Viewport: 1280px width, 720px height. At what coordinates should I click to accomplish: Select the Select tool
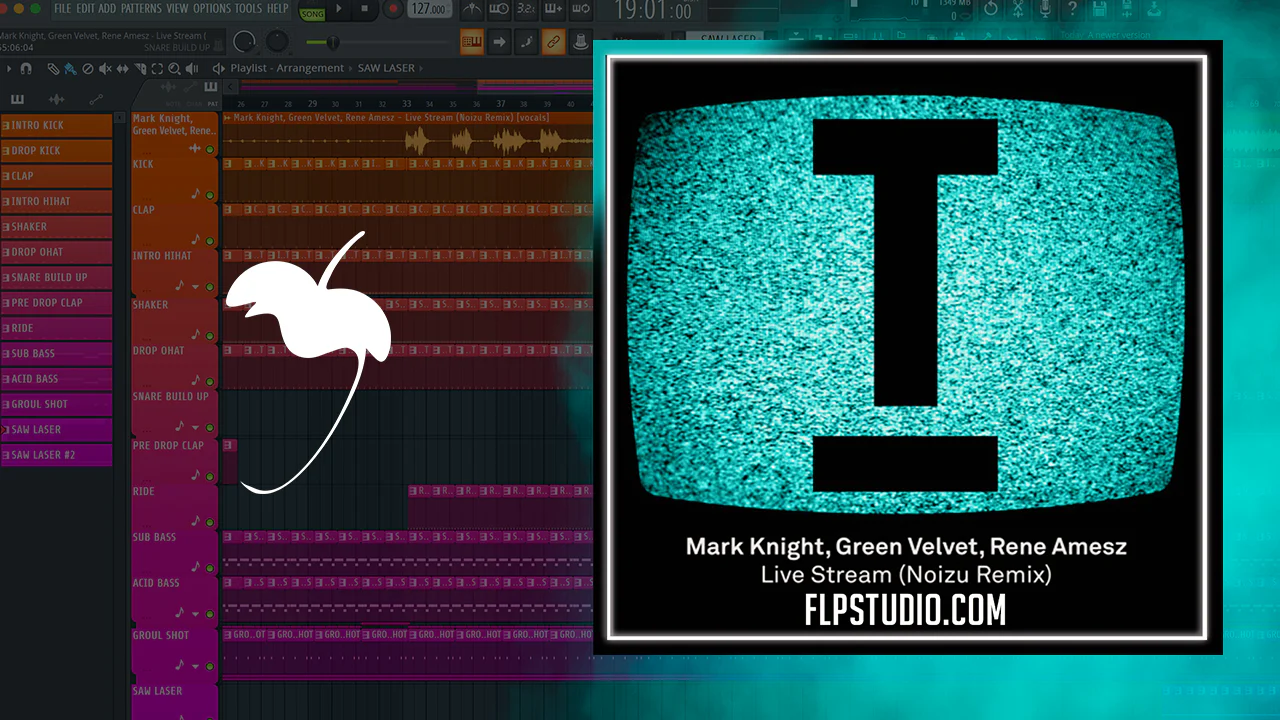(157, 69)
